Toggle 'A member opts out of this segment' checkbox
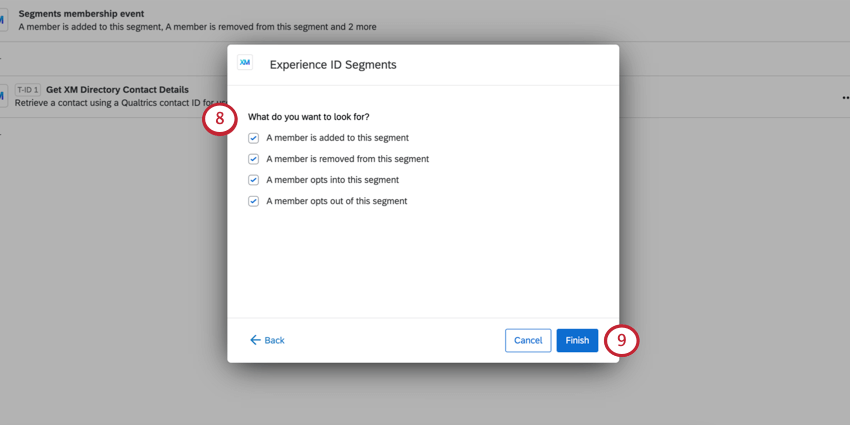 click(254, 201)
